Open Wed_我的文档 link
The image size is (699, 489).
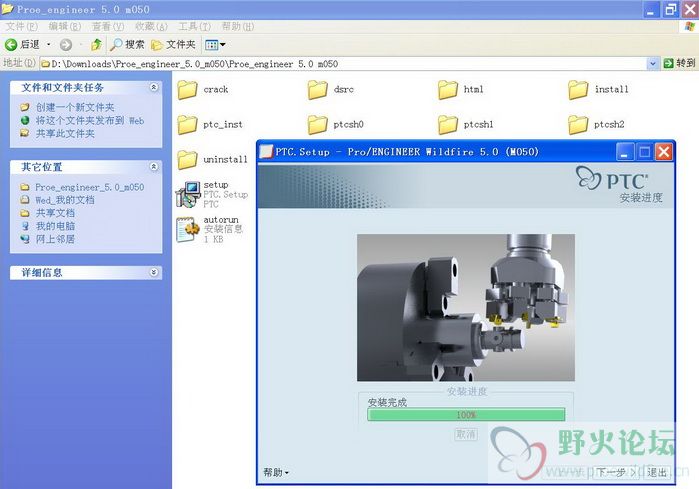pos(65,200)
